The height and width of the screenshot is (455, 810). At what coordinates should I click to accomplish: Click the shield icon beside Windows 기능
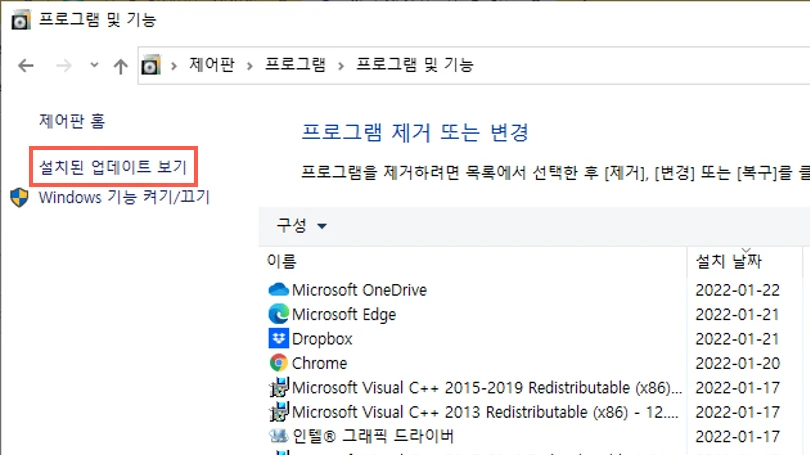tap(20, 197)
